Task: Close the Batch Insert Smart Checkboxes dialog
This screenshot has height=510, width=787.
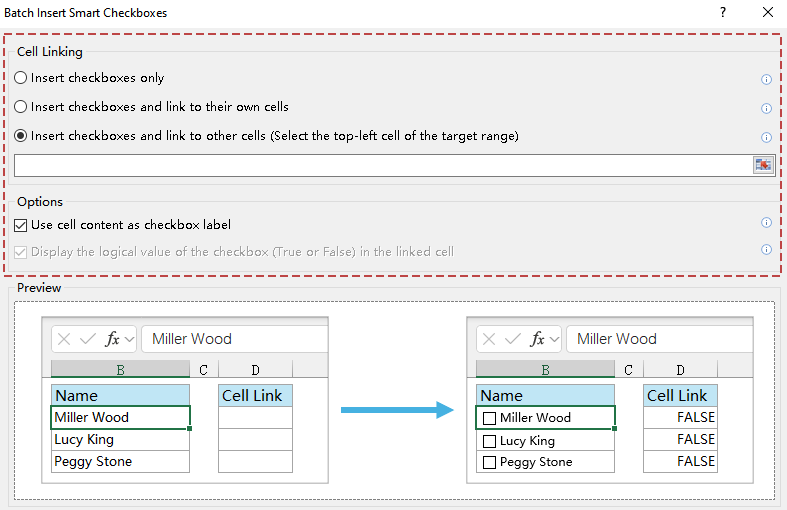Action: [767, 13]
